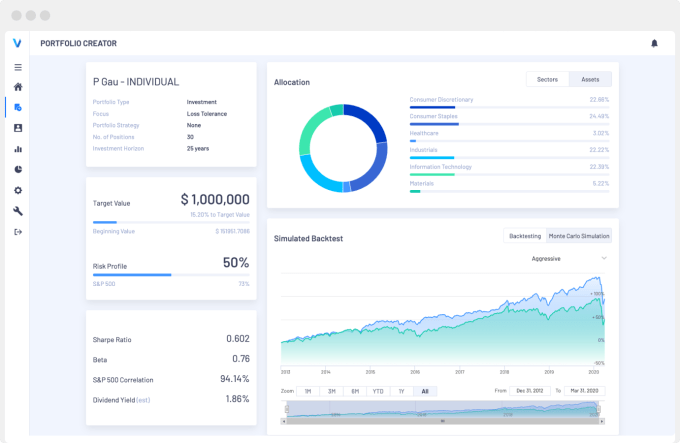Screen dimensions: 680x443
Task: Open the settings gear icon
Action: 18,190
